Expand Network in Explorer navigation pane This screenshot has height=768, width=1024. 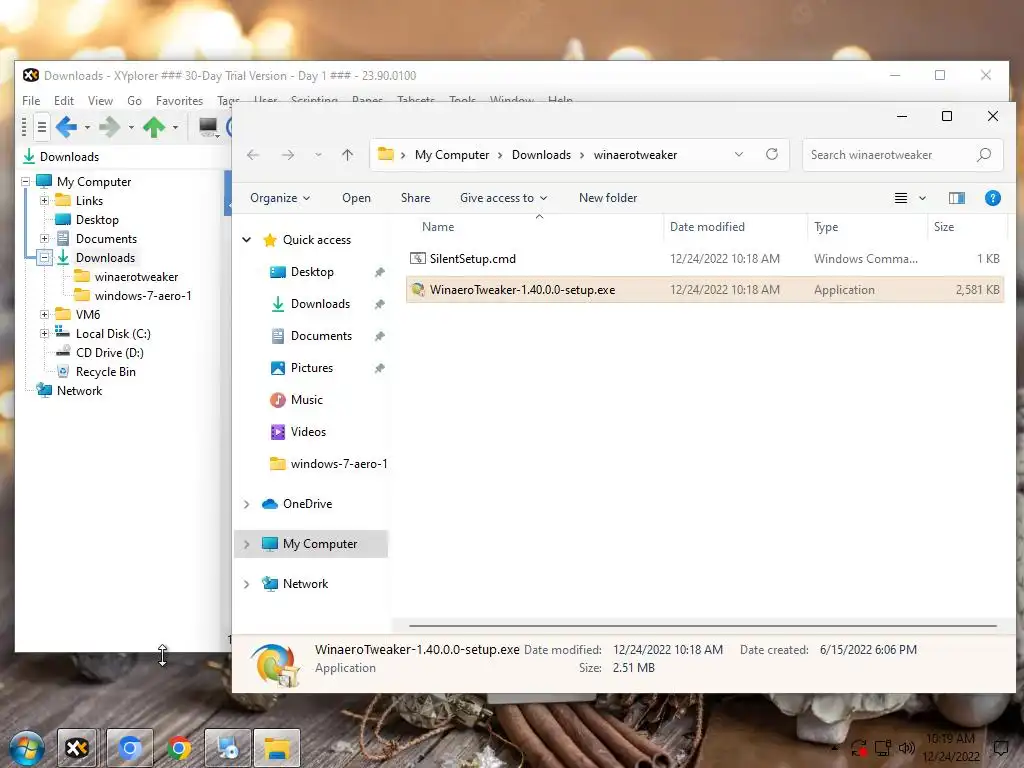(x=246, y=584)
